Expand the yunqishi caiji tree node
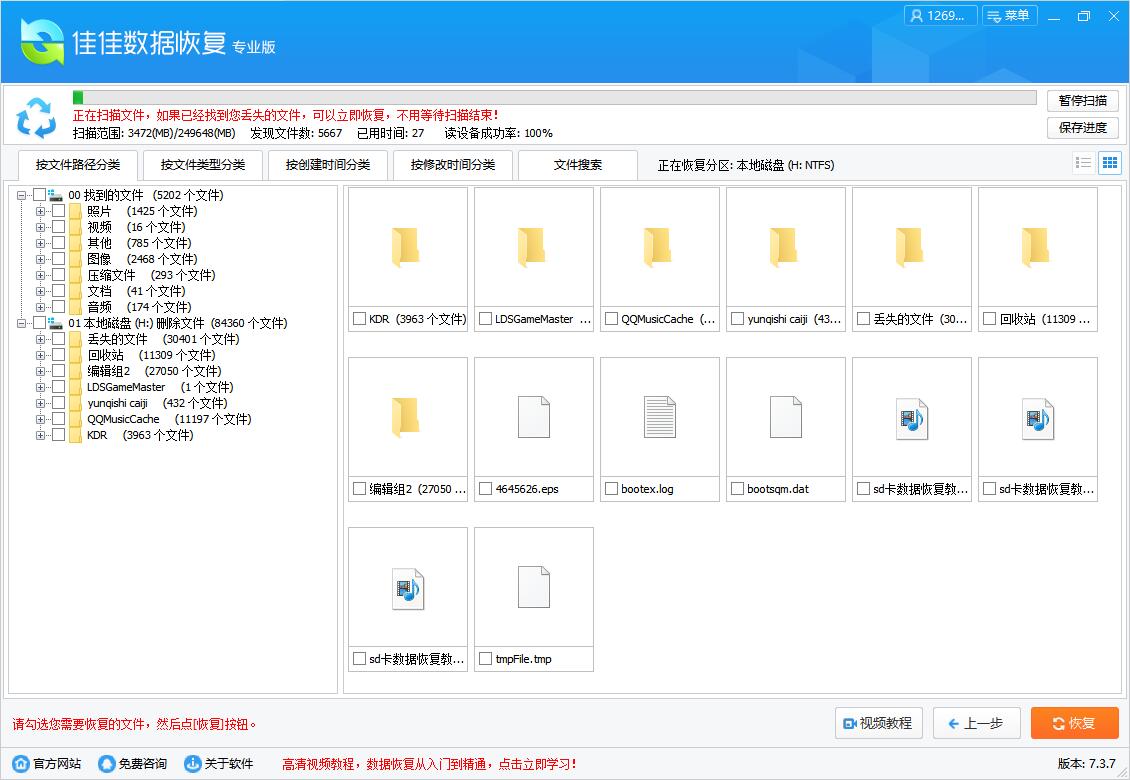1130x780 pixels. [40, 403]
